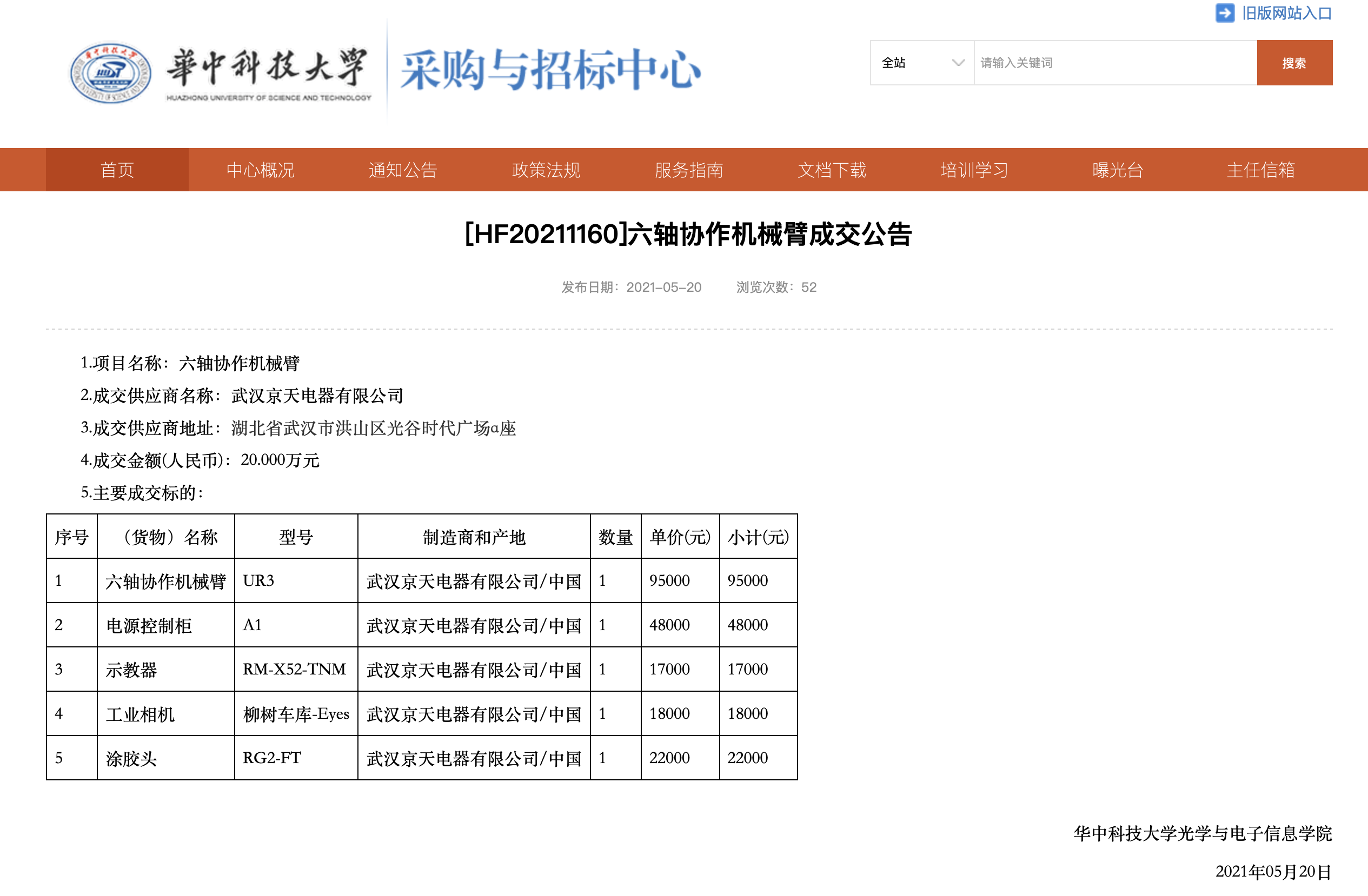Open the 旧版网站入口 link

coord(1286,12)
